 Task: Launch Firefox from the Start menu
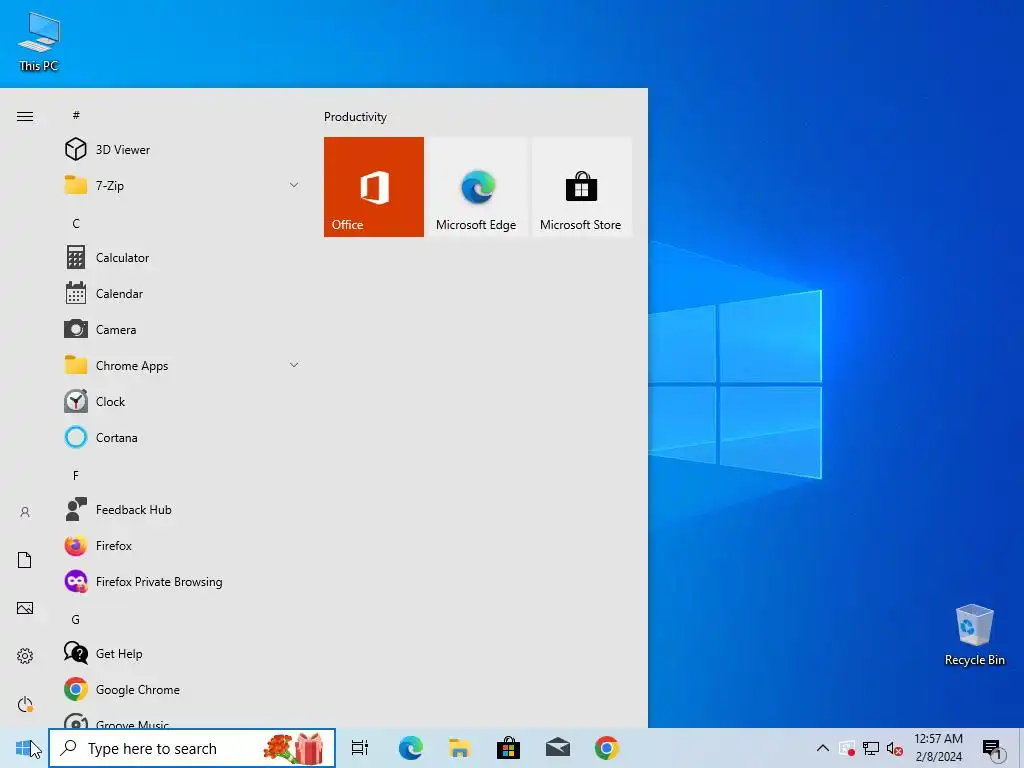point(182,545)
